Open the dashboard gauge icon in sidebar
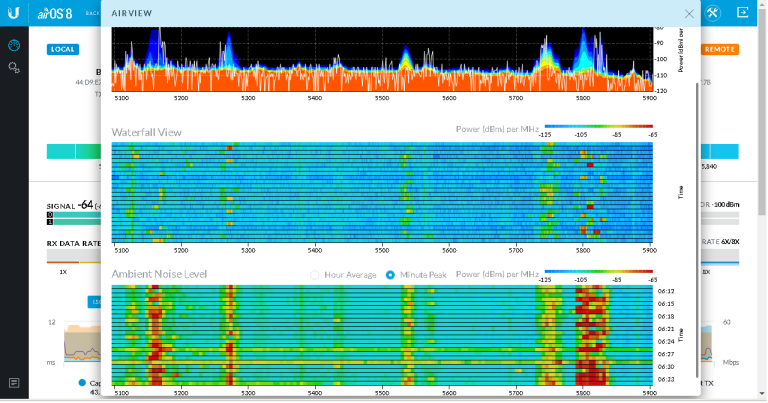The width and height of the screenshot is (768, 403). click(x=14, y=46)
